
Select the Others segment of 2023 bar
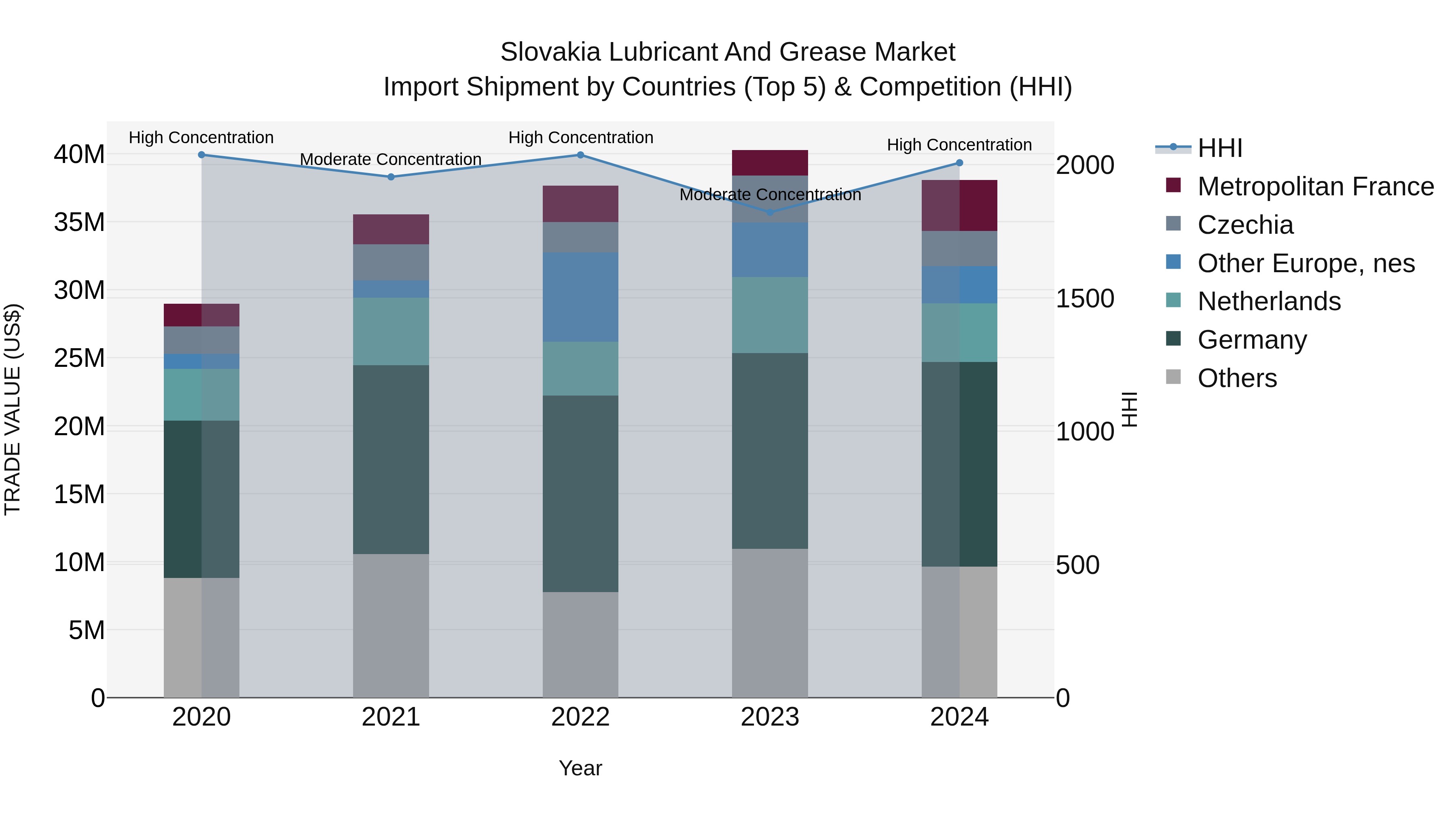770,623
